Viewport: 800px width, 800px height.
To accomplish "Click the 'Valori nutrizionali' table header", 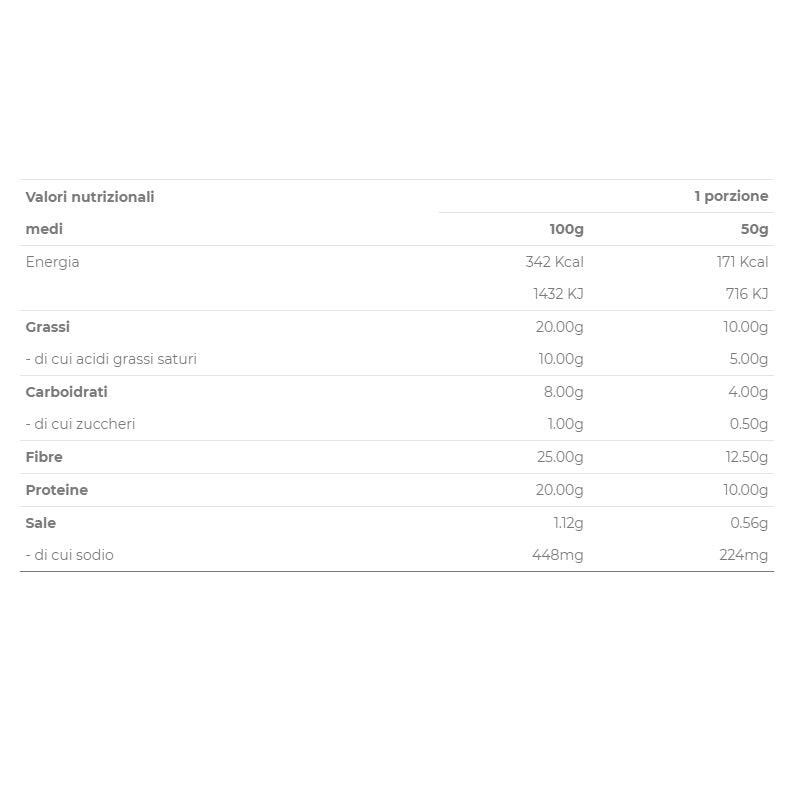I will click(x=90, y=197).
